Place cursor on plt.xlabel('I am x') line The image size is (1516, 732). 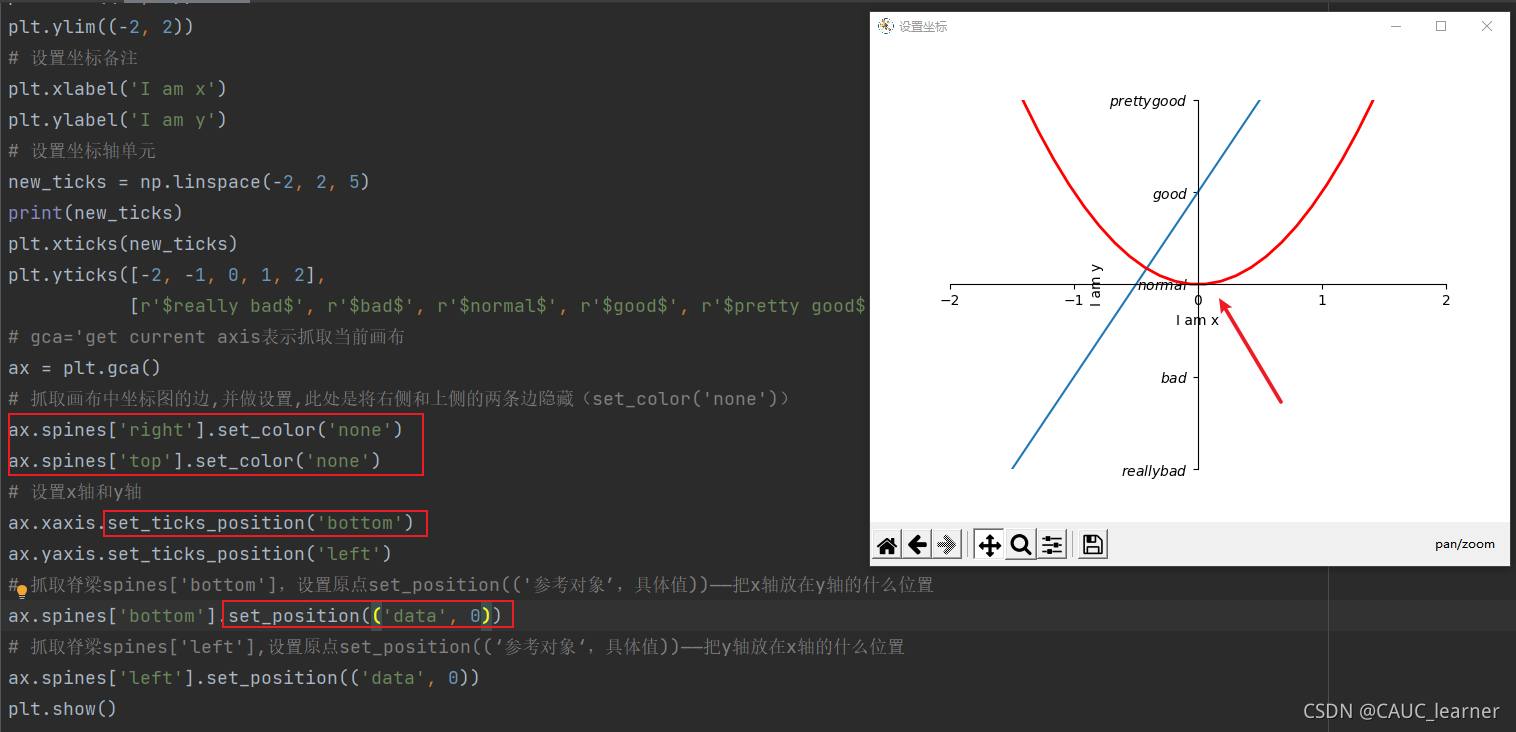click(118, 89)
